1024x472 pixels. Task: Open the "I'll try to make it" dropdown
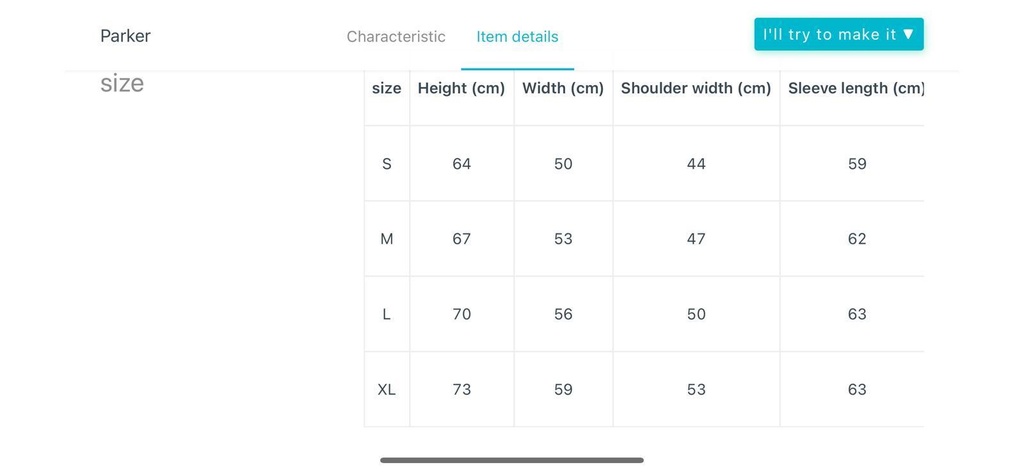[838, 34]
